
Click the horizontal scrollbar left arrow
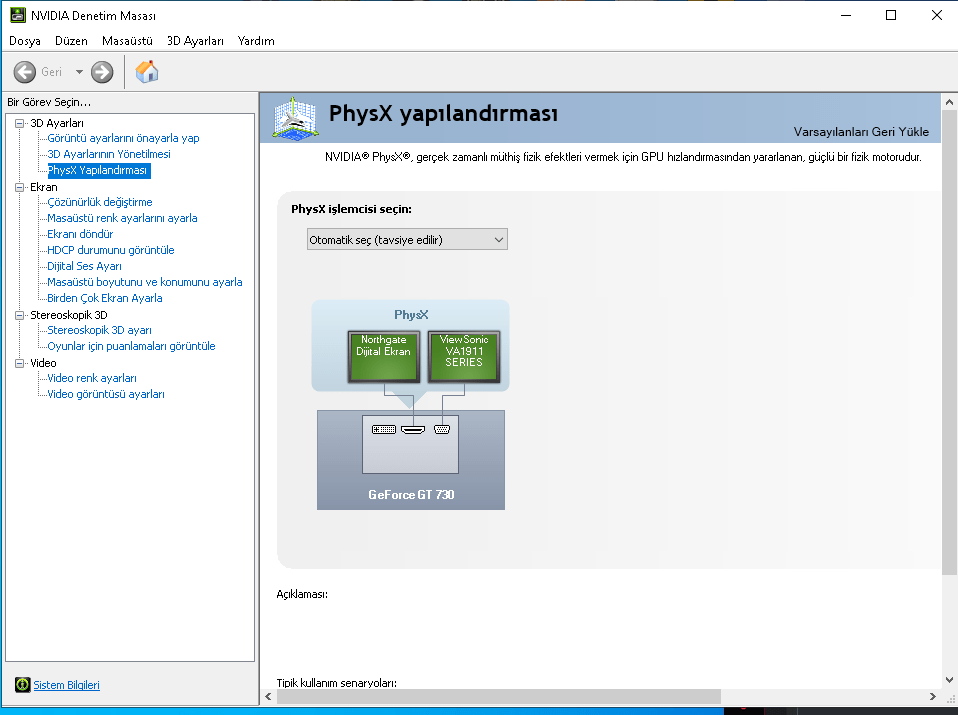[x=268, y=696]
